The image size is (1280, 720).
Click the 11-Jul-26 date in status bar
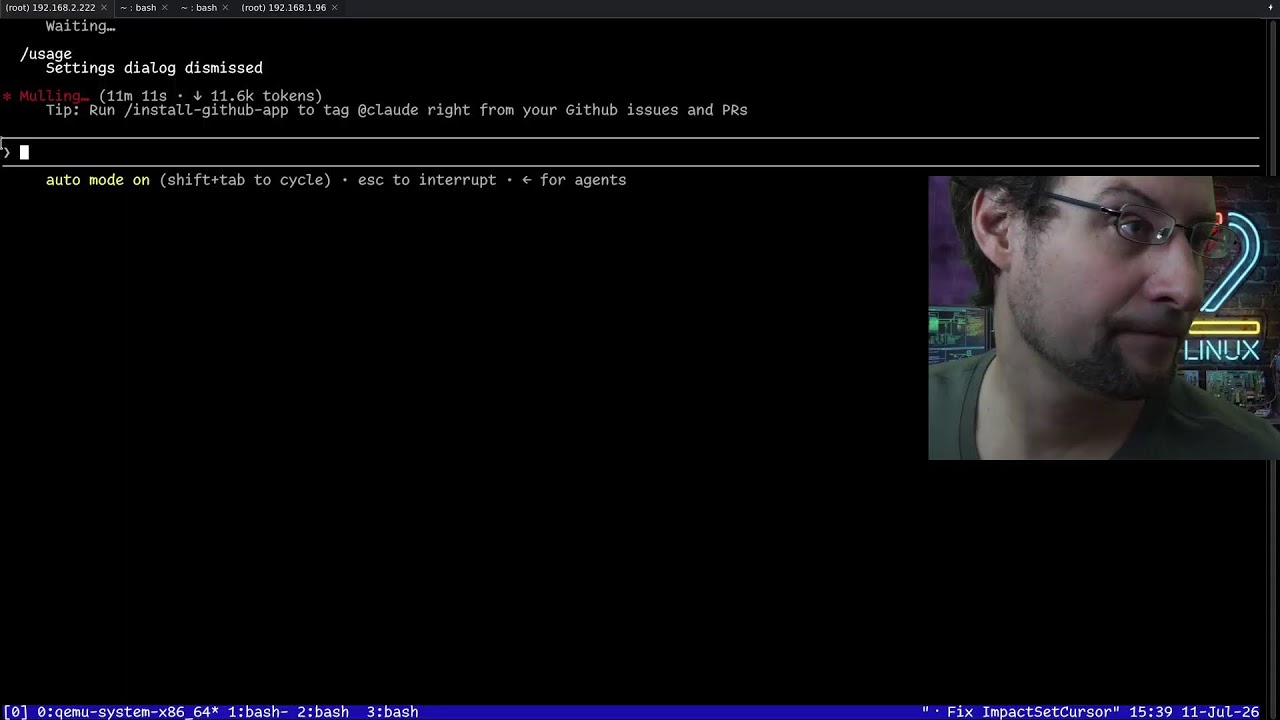1220,712
